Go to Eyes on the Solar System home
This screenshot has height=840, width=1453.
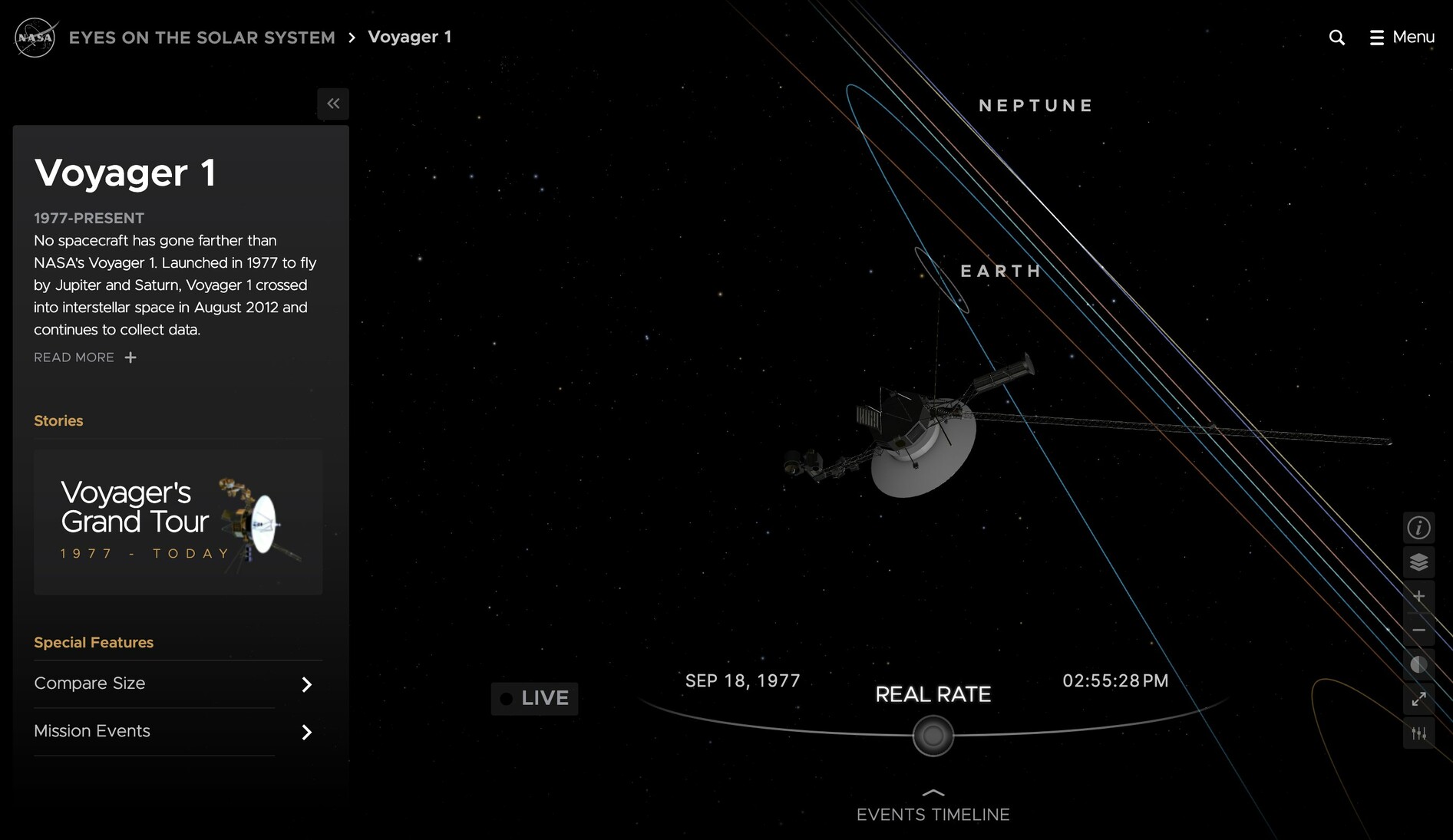[202, 38]
